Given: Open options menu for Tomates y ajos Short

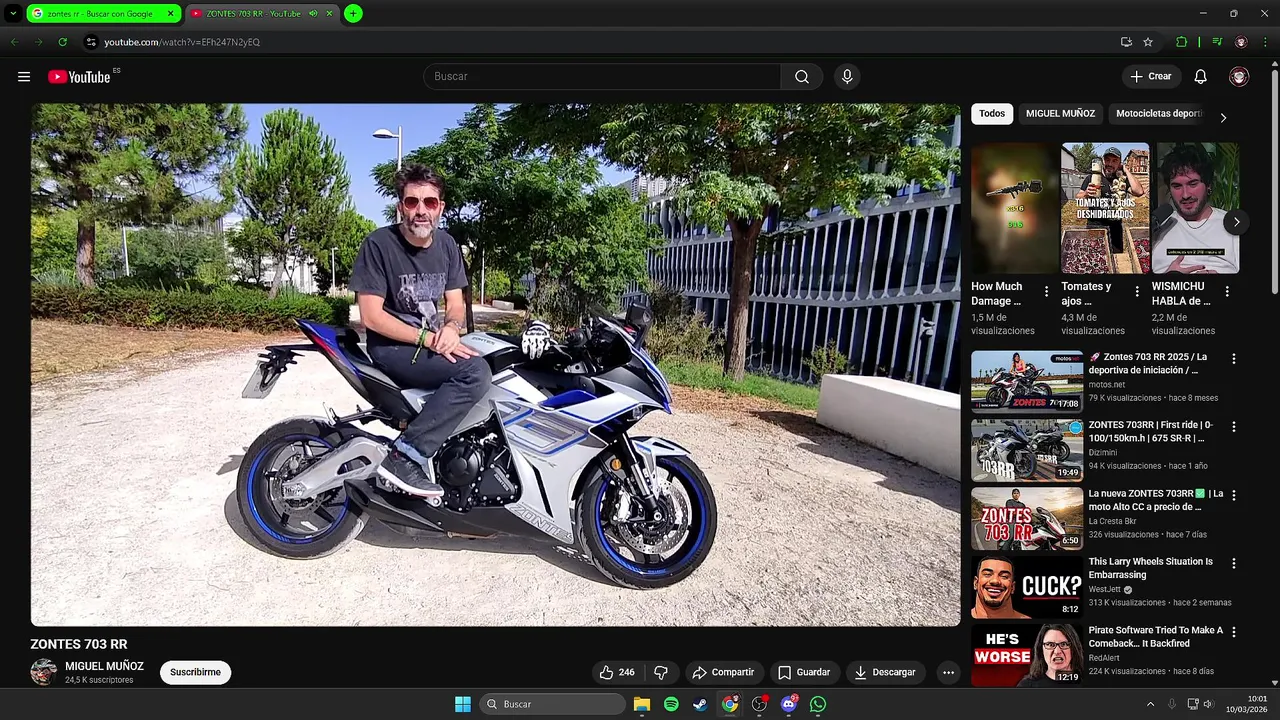Looking at the screenshot, I should click(x=1137, y=292).
